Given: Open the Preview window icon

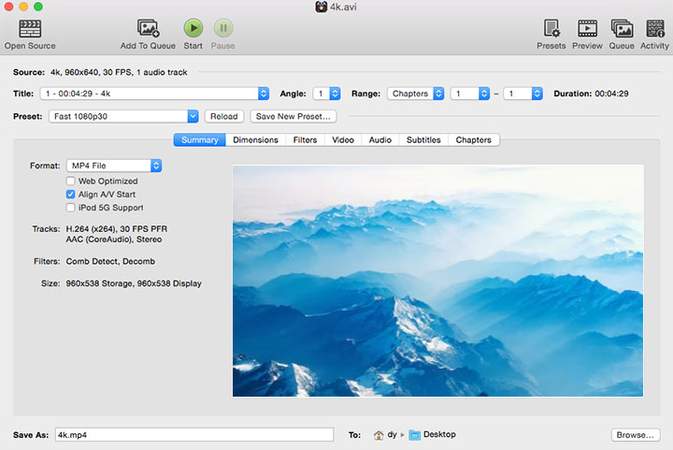Looking at the screenshot, I should (587, 28).
